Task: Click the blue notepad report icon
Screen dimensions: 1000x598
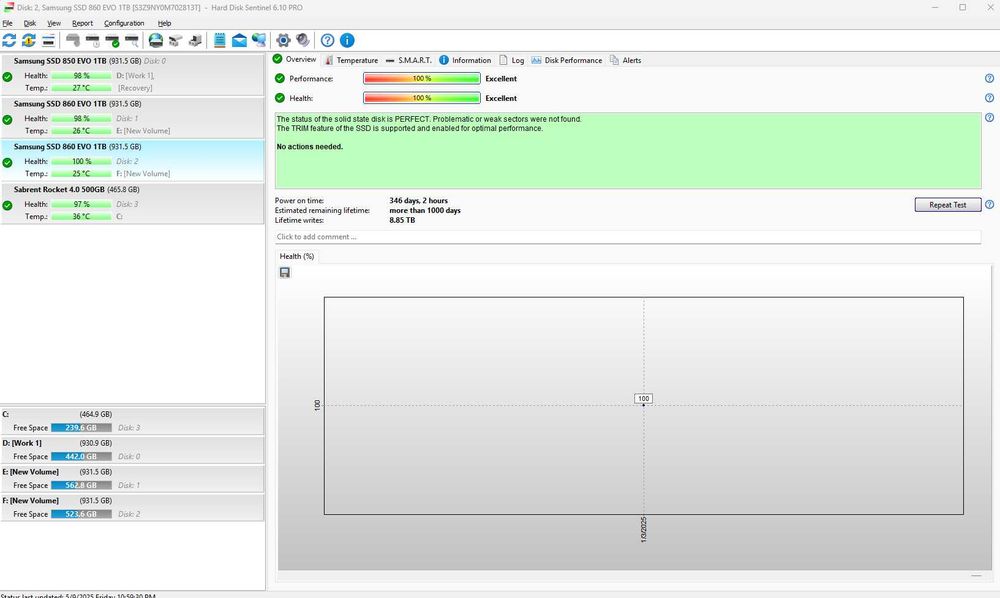Action: (219, 40)
